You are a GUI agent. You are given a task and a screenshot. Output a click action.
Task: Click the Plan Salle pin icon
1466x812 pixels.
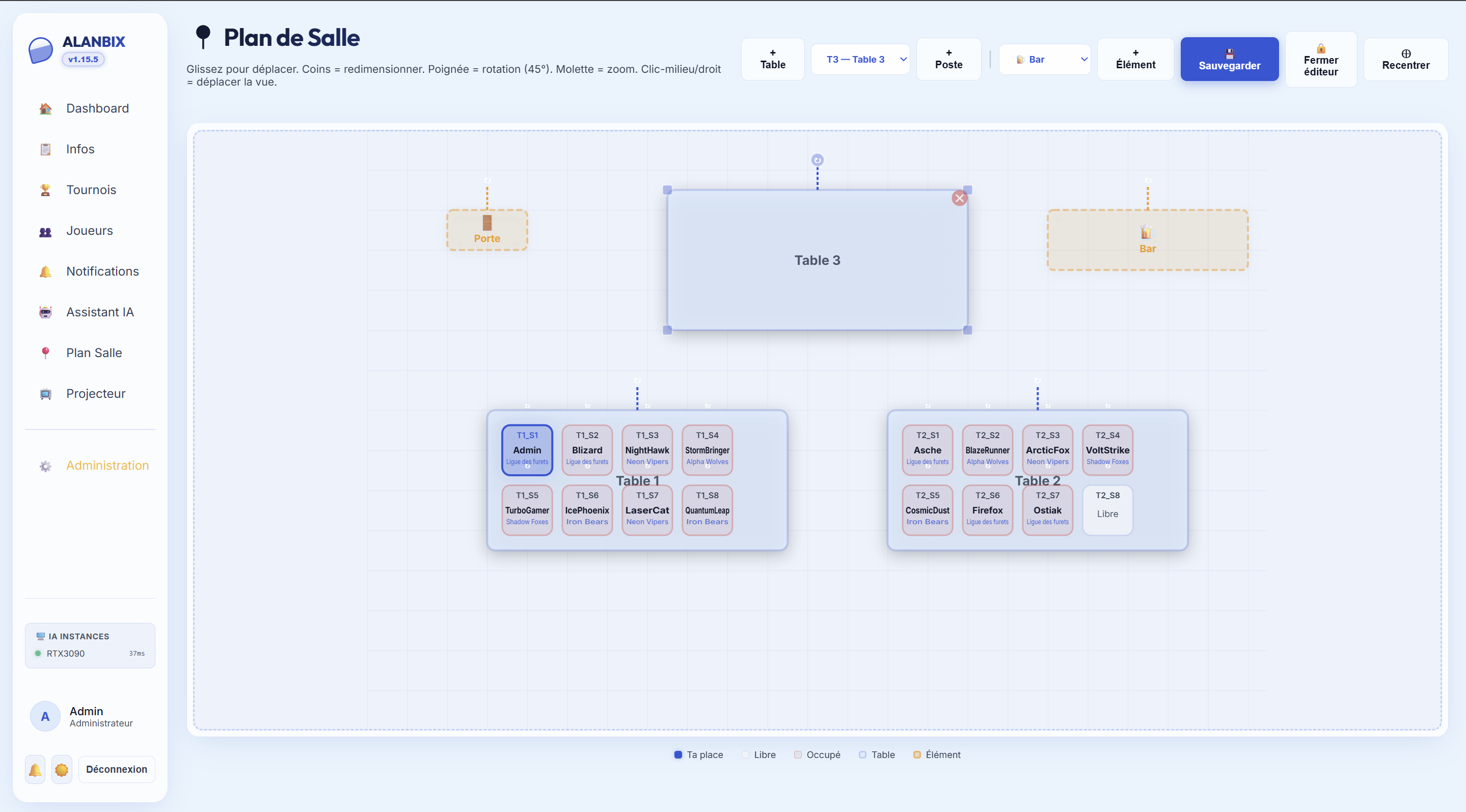click(45, 353)
